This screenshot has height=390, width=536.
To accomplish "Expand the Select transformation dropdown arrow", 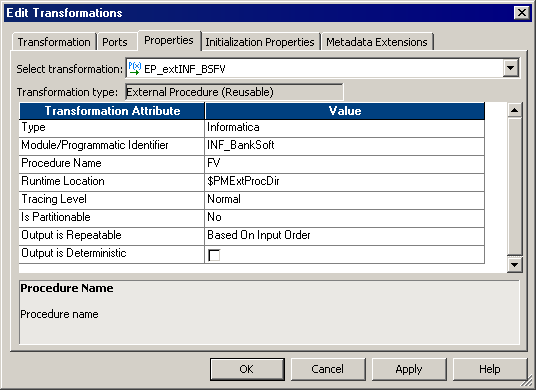I will [511, 68].
